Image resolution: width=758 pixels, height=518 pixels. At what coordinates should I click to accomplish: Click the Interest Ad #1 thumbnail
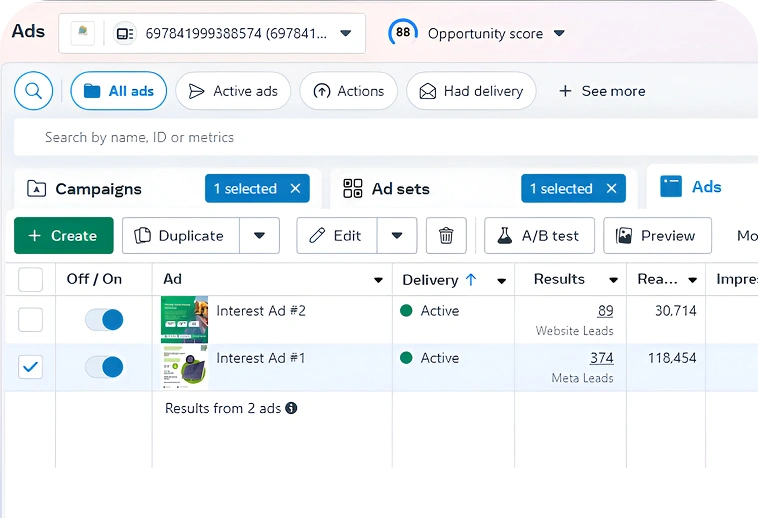[184, 367]
